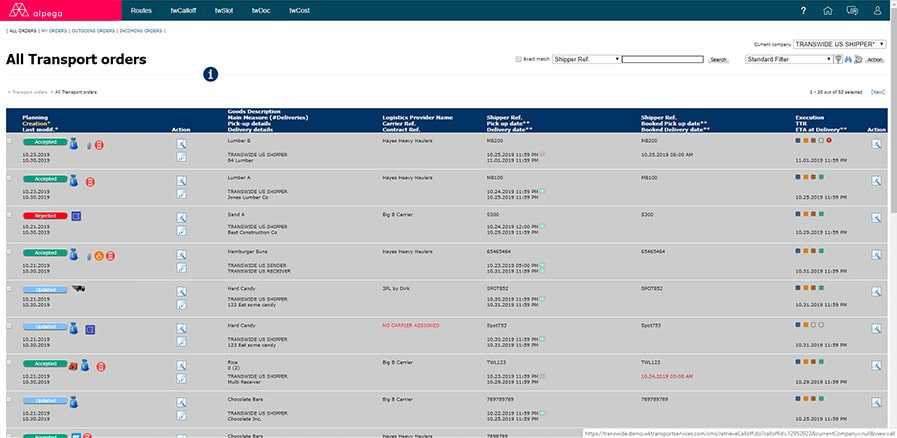This screenshot has height=438, width=897.
Task: Click the Alpega logo
Action: tap(35, 10)
